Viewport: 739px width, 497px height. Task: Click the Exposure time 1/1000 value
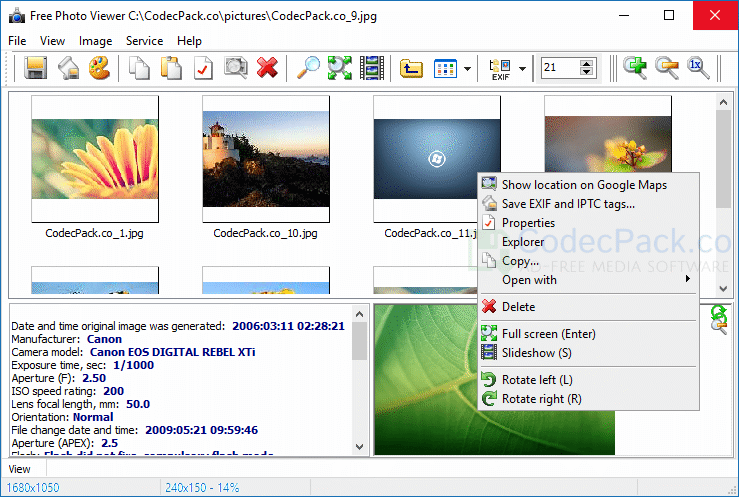pyautogui.click(x=133, y=365)
